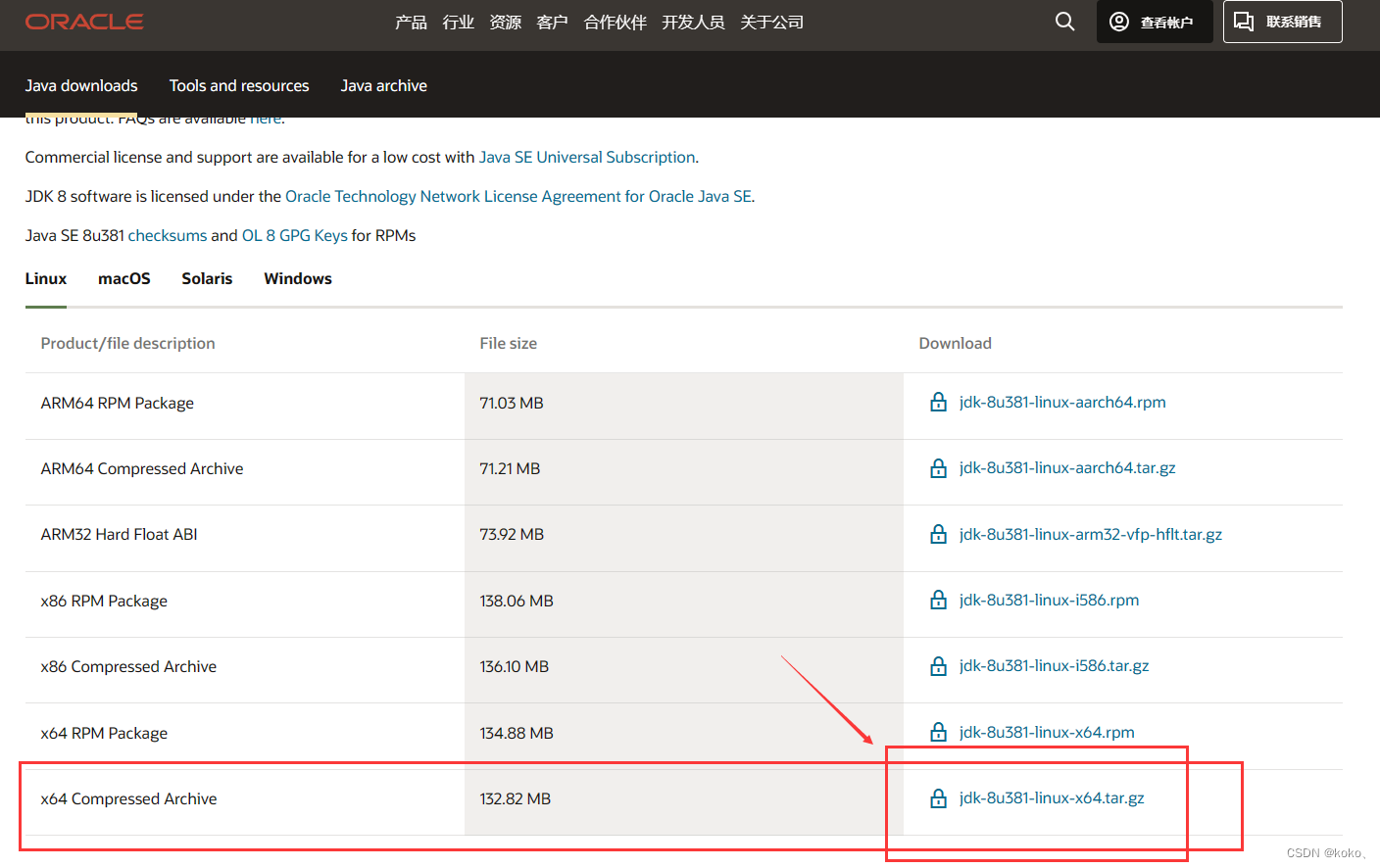The image size is (1380, 868).
Task: Switch to the Windows tab
Action: pos(298,278)
